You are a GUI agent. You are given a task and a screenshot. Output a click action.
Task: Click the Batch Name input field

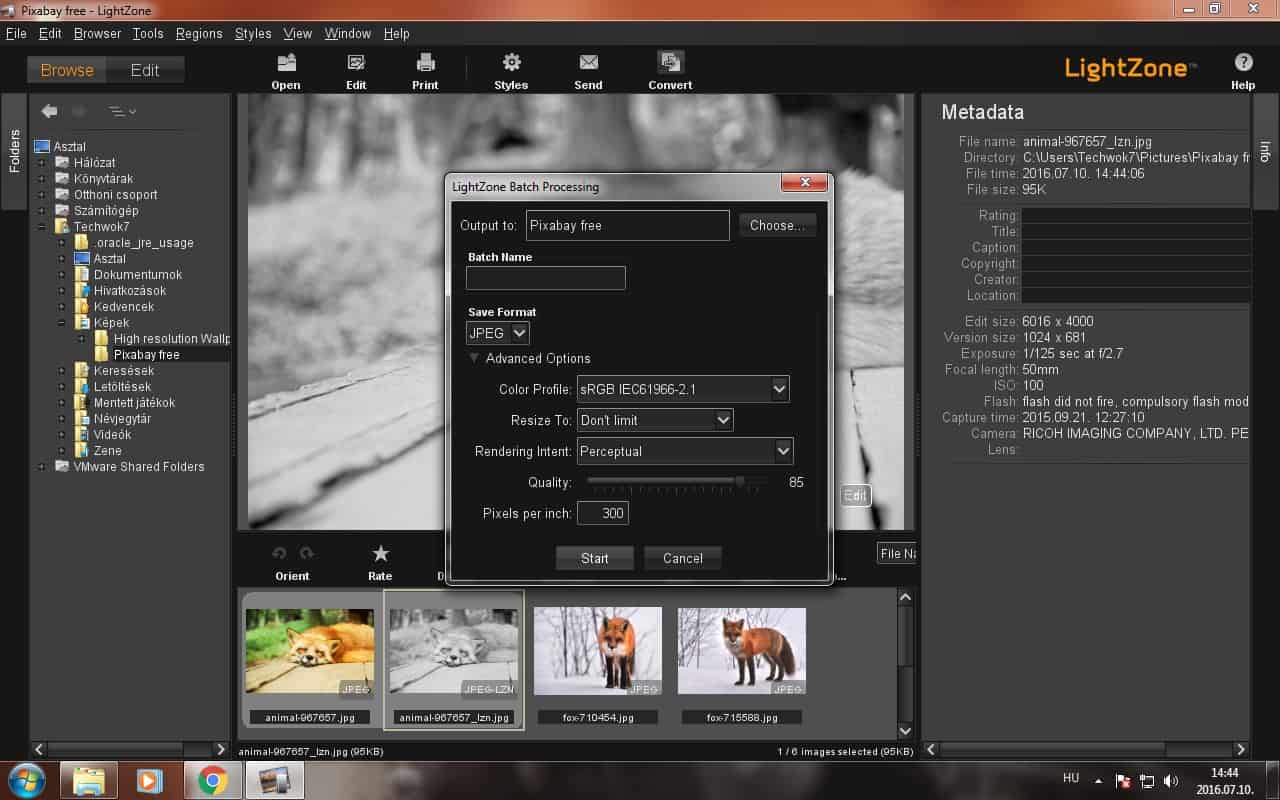pyautogui.click(x=546, y=278)
